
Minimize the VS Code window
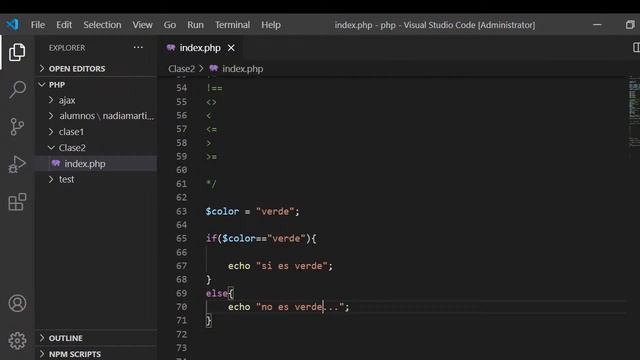(x=597, y=24)
